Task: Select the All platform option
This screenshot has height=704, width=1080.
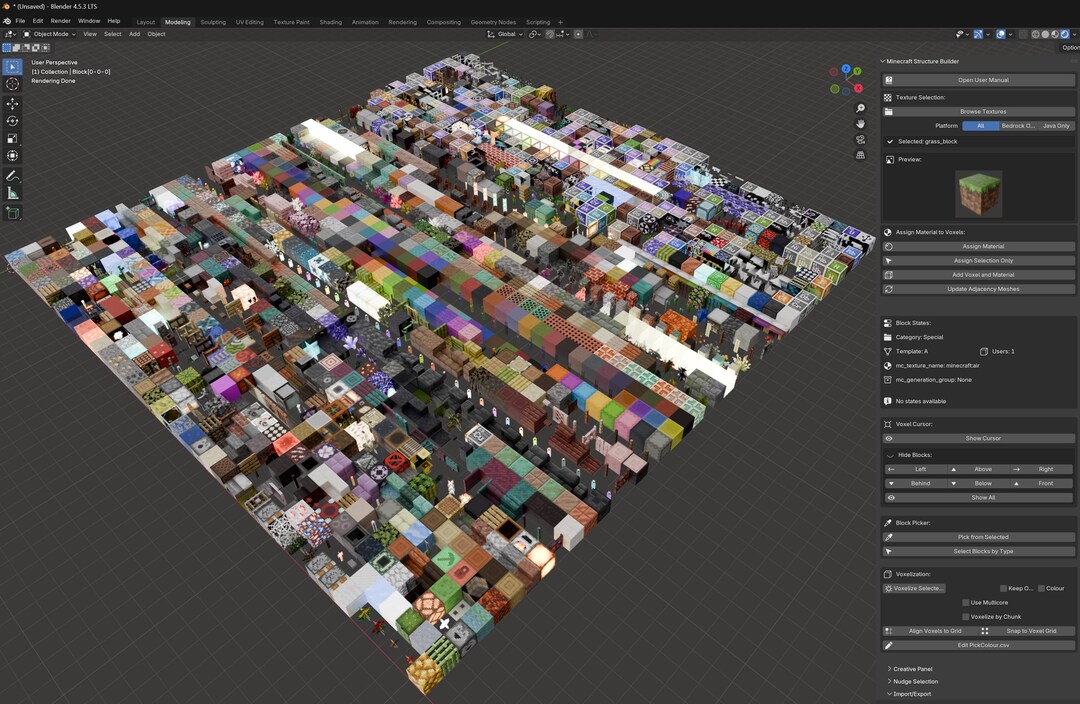Action: (x=980, y=126)
